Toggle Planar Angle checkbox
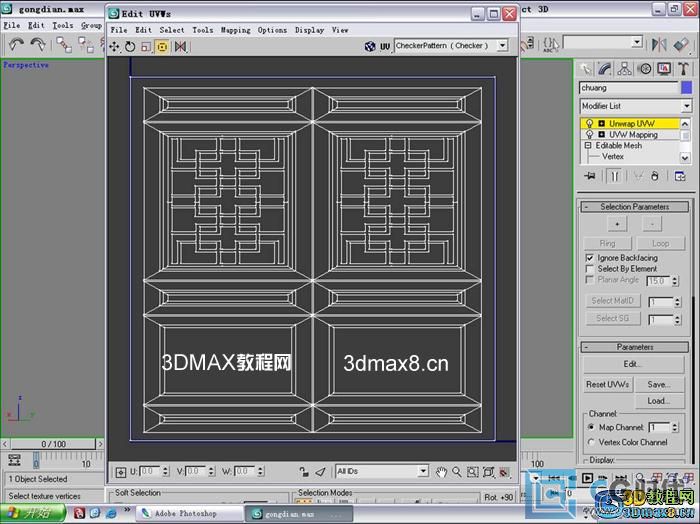Image resolution: width=700 pixels, height=524 pixels. [590, 280]
